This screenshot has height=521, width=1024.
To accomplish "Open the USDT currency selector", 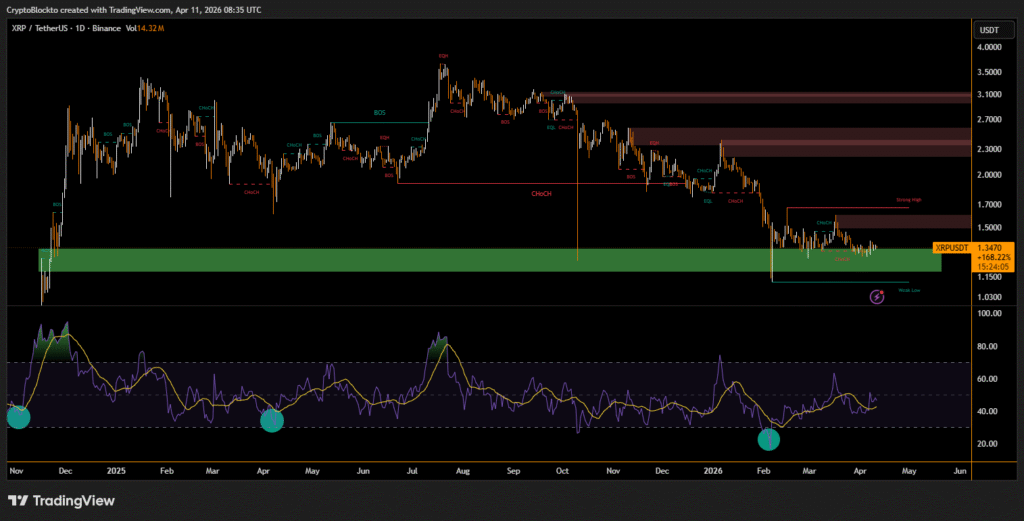I will [x=990, y=30].
